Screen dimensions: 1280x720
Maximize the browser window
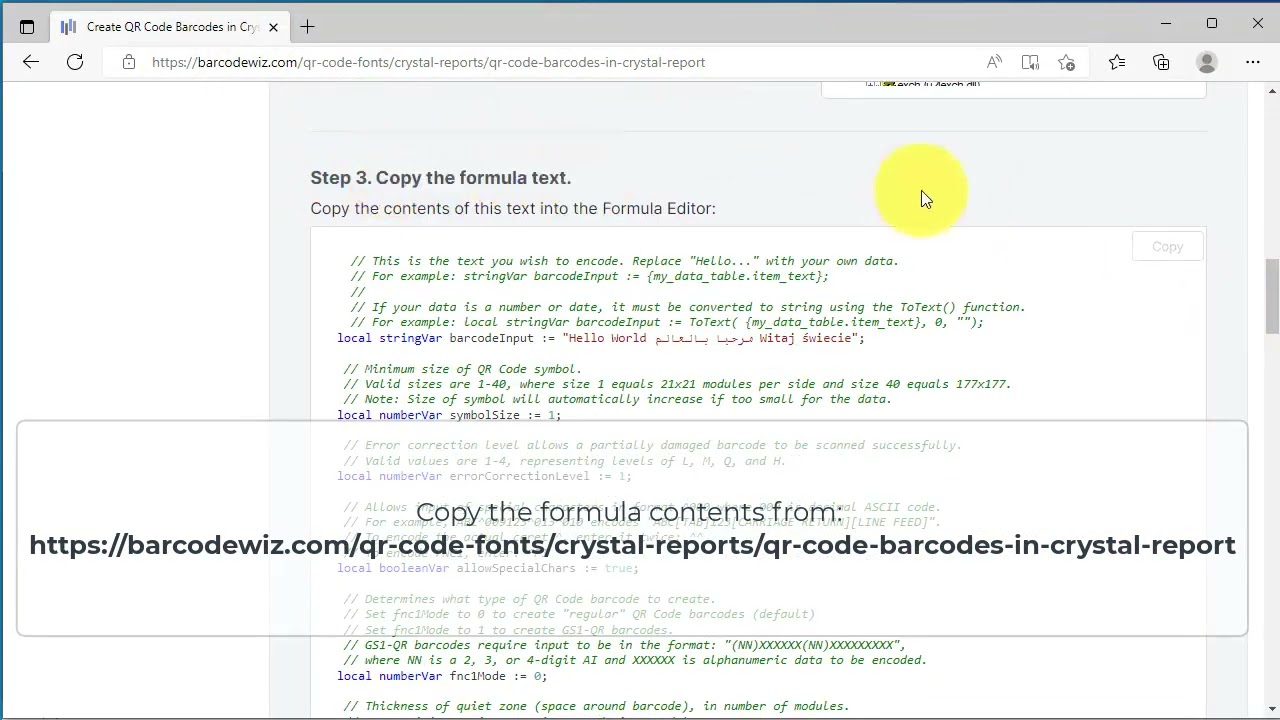click(1212, 23)
